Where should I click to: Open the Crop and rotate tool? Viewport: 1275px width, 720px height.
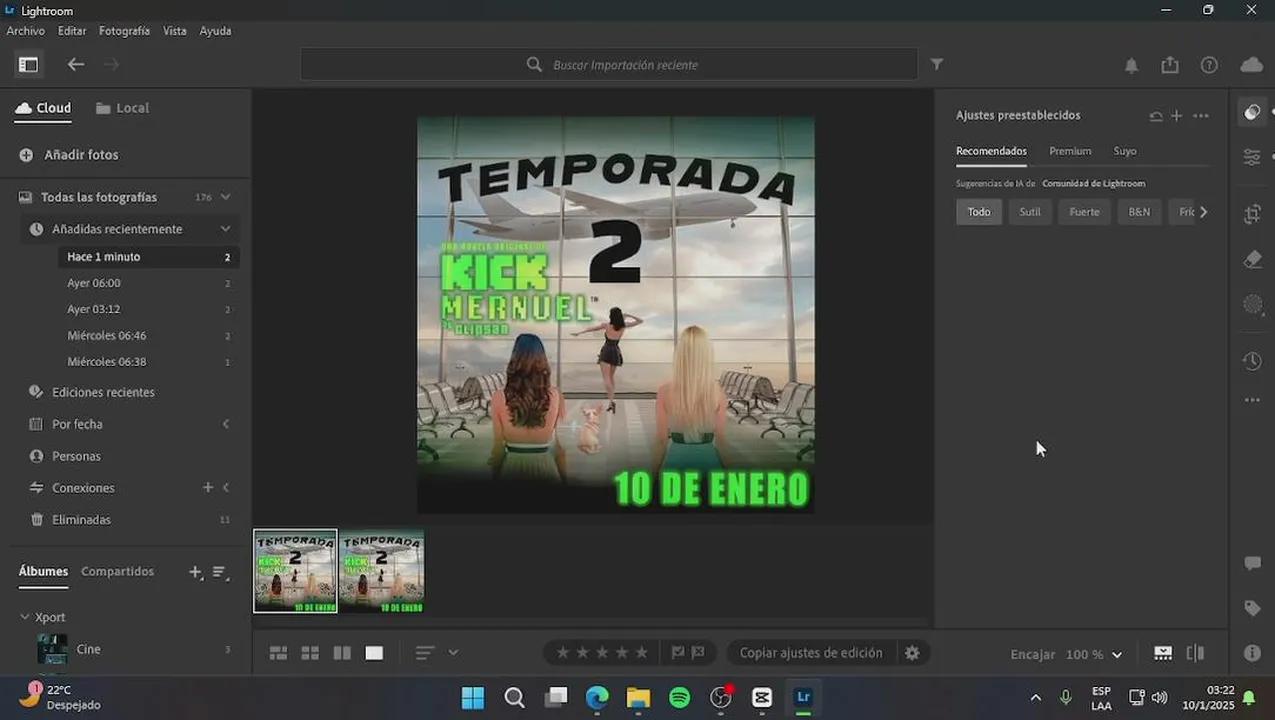[x=1252, y=214]
